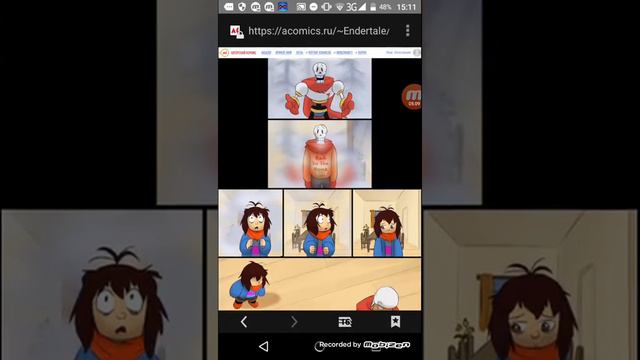Tap the acomics site favicon with lock
This screenshot has width=640, height=360.
click(x=237, y=31)
